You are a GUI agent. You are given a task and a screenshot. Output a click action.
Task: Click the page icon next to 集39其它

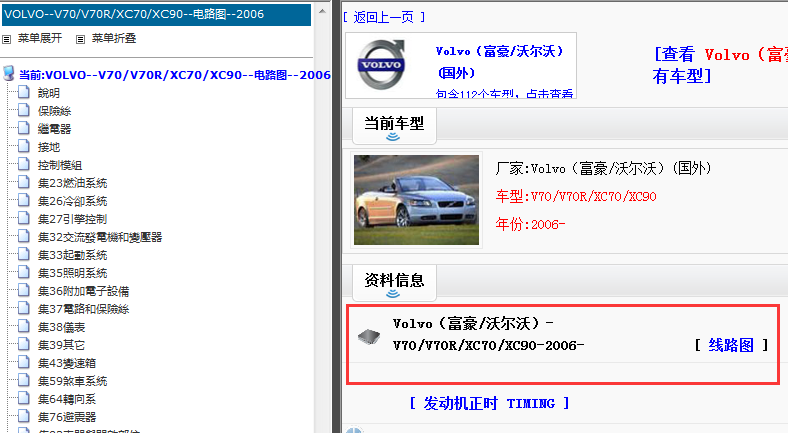24,345
